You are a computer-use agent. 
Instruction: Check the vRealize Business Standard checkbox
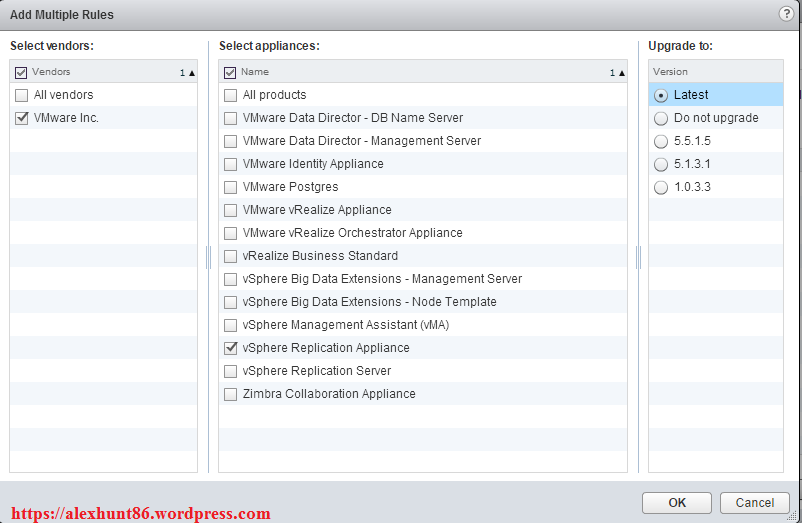pyautogui.click(x=231, y=256)
